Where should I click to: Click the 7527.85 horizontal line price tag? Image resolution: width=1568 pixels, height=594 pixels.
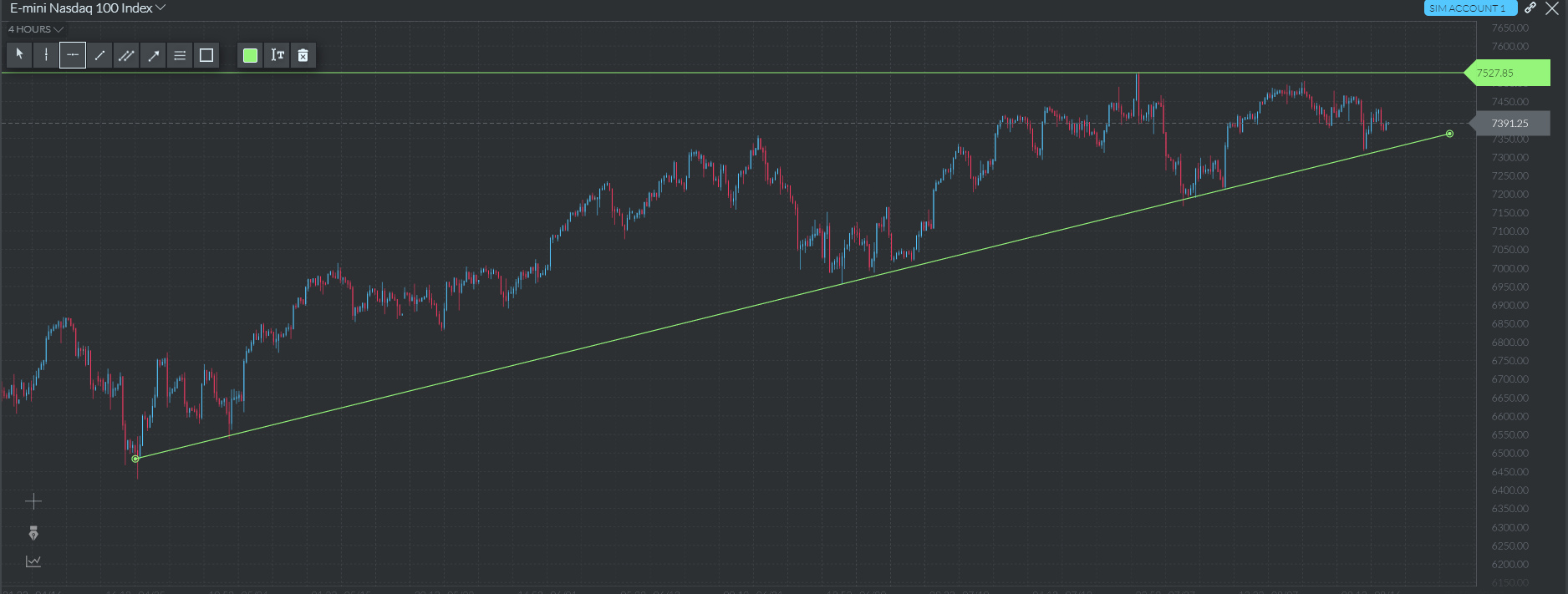point(1507,73)
